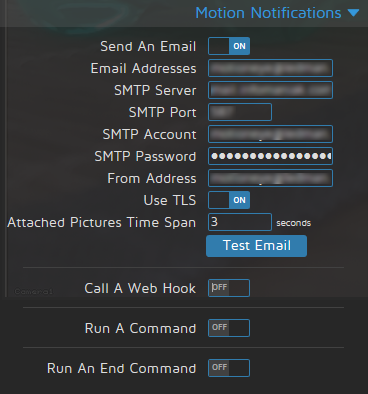Enable the Run A Command switch
Image resolution: width=368 pixels, height=394 pixels.
(x=229, y=328)
